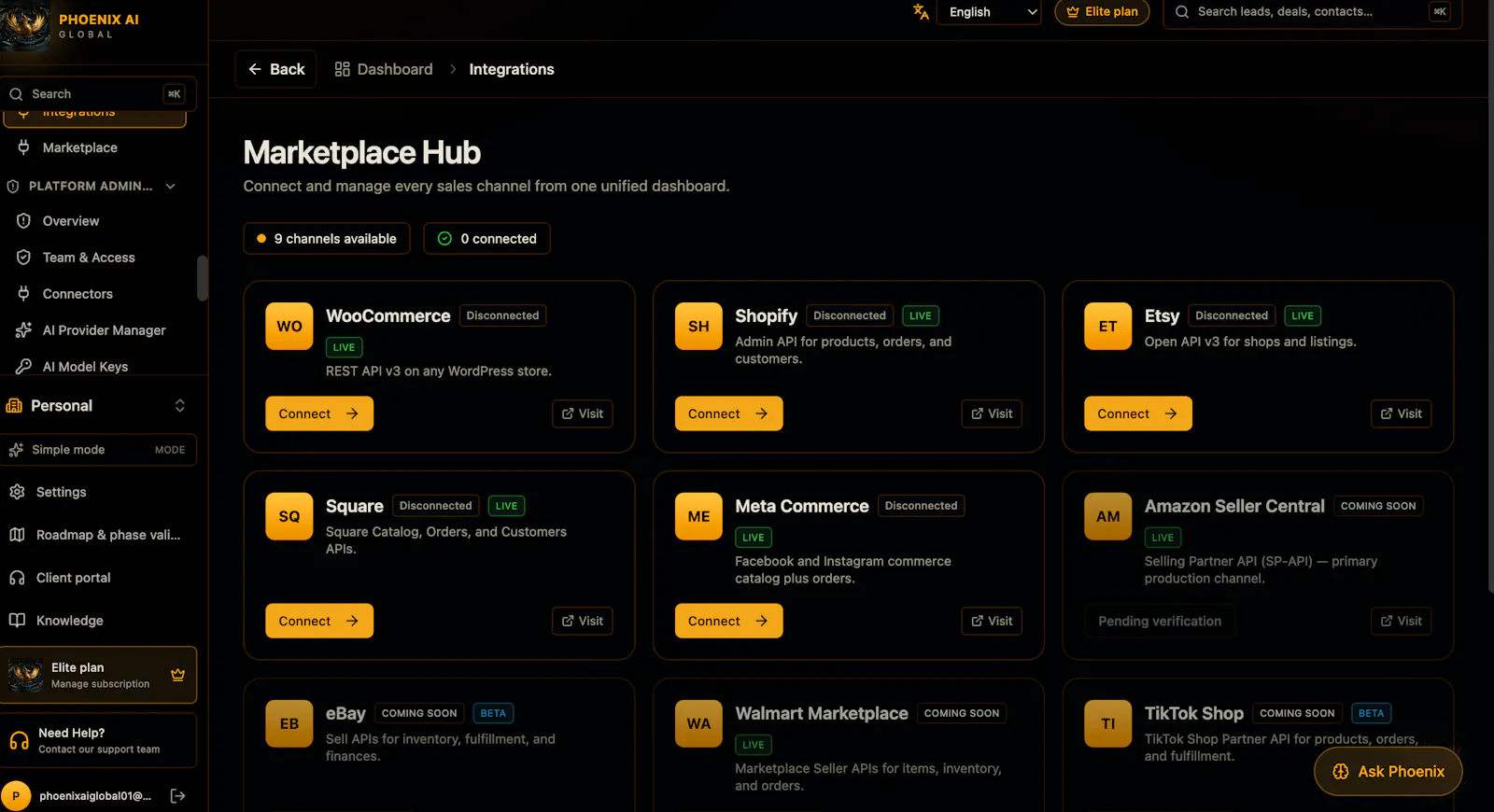The image size is (1494, 812).
Task: Click the AM Amazon Seller Central icon
Action: click(1108, 516)
